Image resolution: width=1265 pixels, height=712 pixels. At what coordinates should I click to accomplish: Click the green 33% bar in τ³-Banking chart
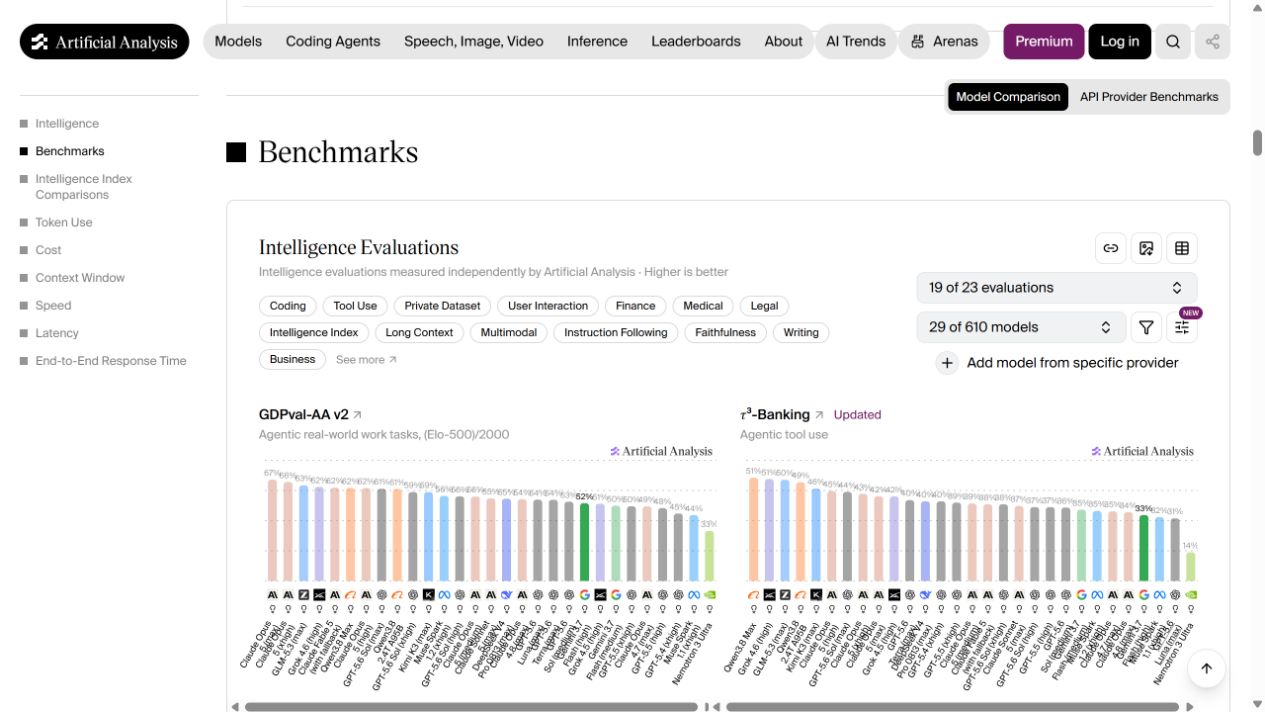coord(1144,548)
